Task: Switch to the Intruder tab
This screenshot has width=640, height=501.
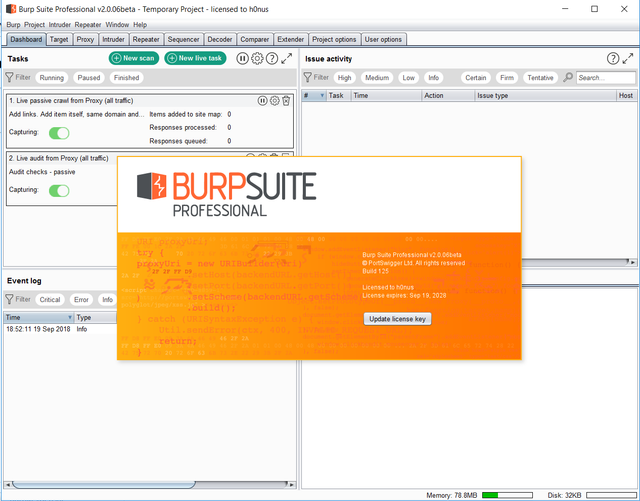Action: point(113,39)
